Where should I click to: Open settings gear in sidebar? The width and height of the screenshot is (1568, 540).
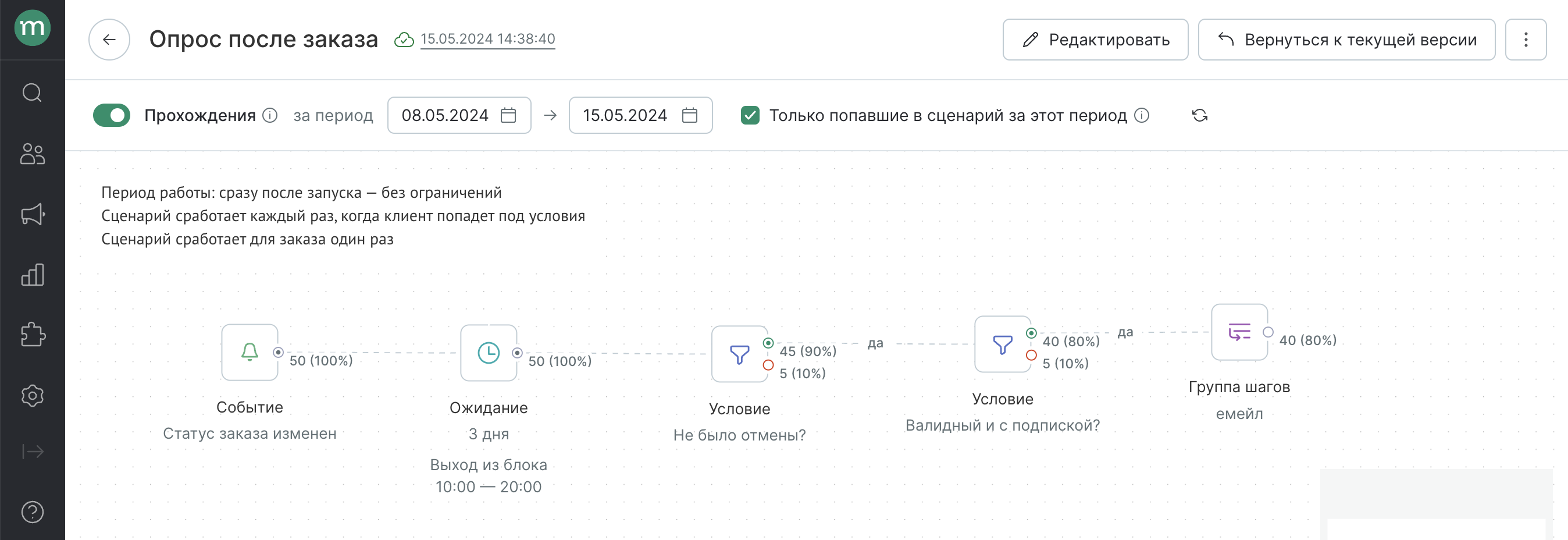(32, 396)
